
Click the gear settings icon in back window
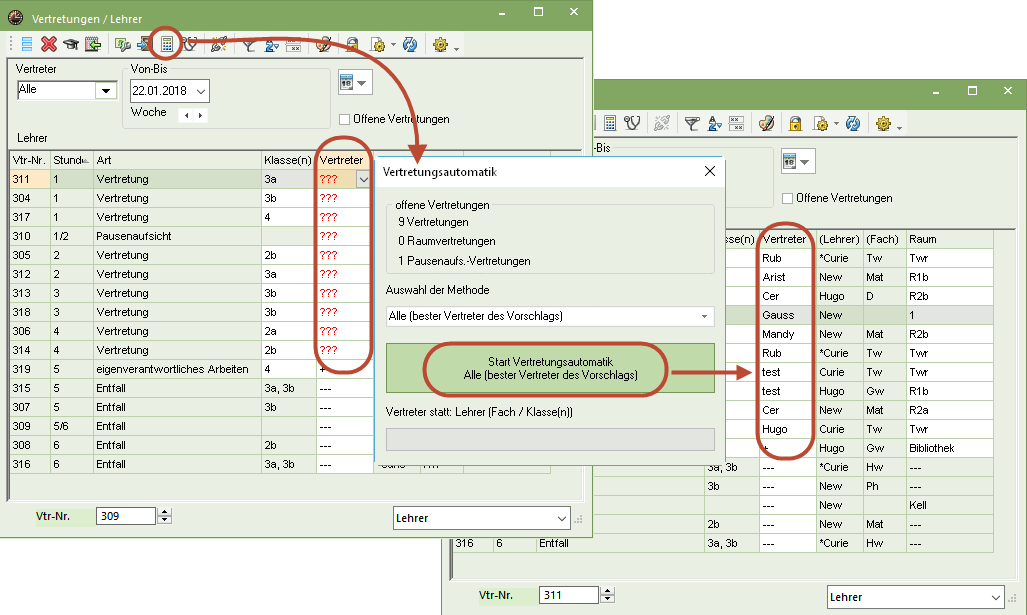pos(883,123)
